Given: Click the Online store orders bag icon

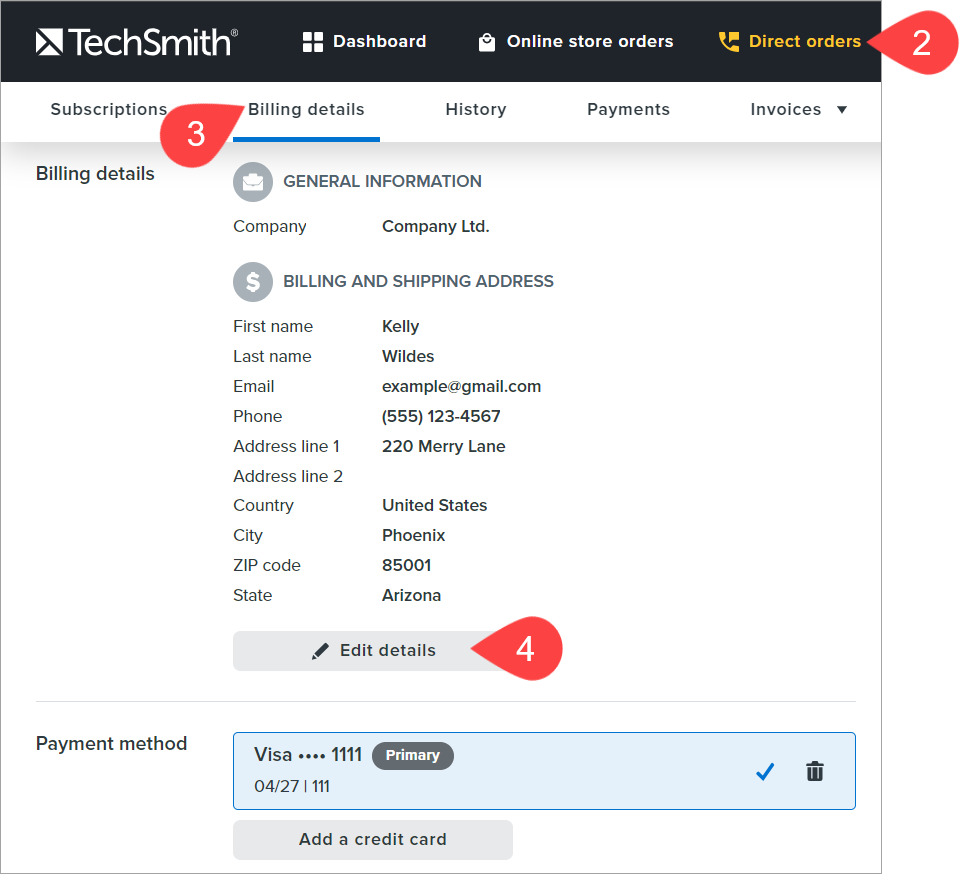Looking at the screenshot, I should (x=487, y=42).
